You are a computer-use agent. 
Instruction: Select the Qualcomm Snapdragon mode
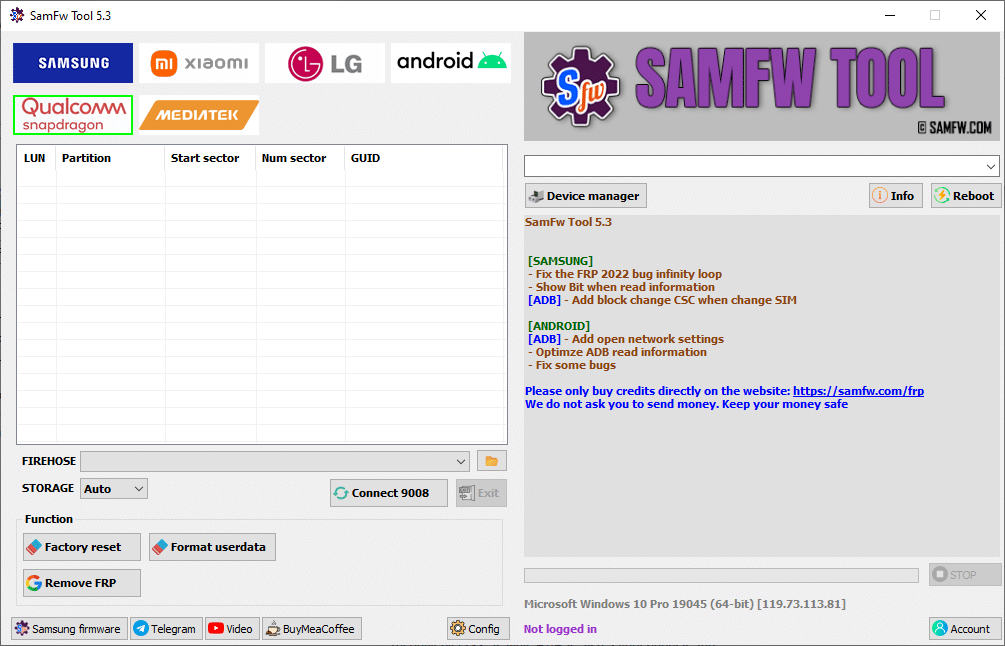click(x=72, y=115)
